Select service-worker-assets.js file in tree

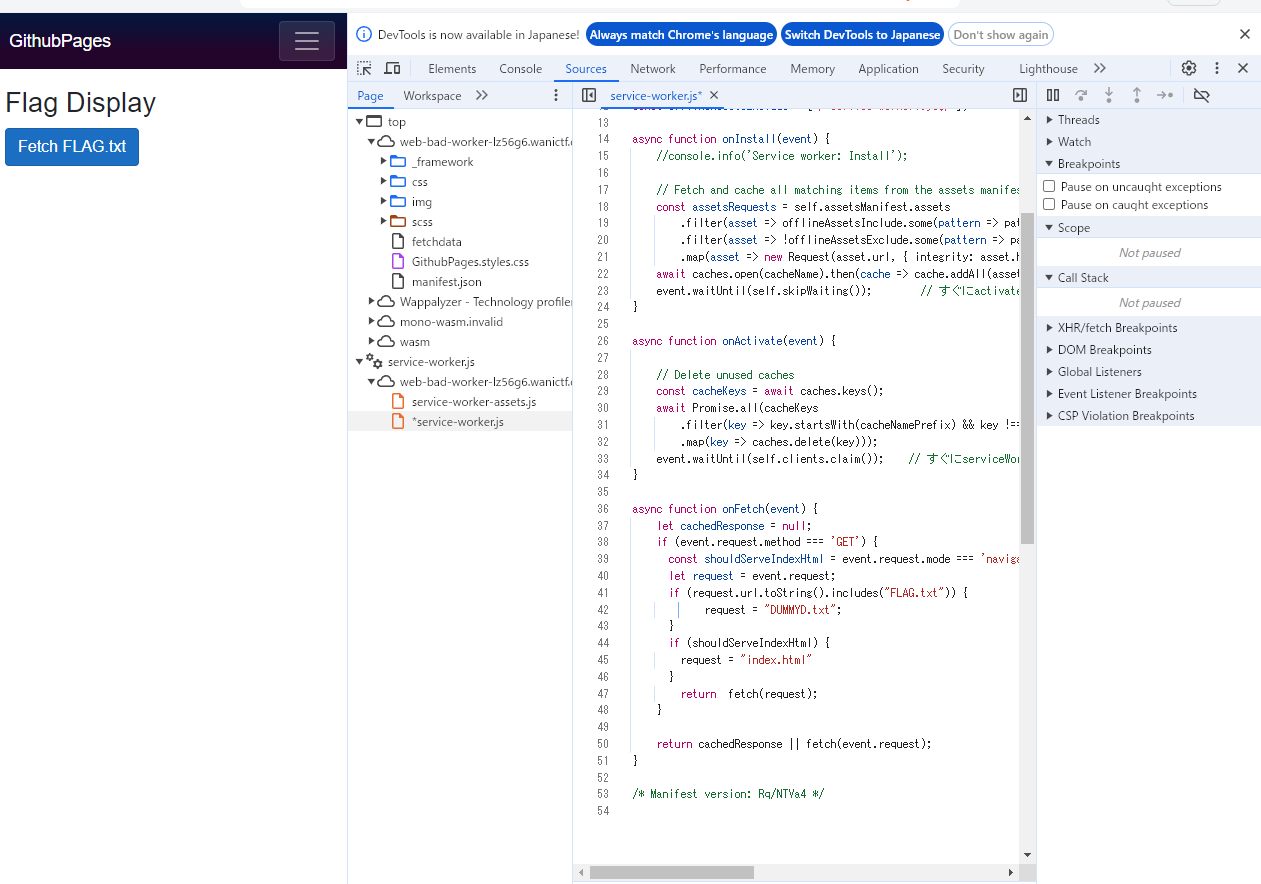tap(473, 402)
